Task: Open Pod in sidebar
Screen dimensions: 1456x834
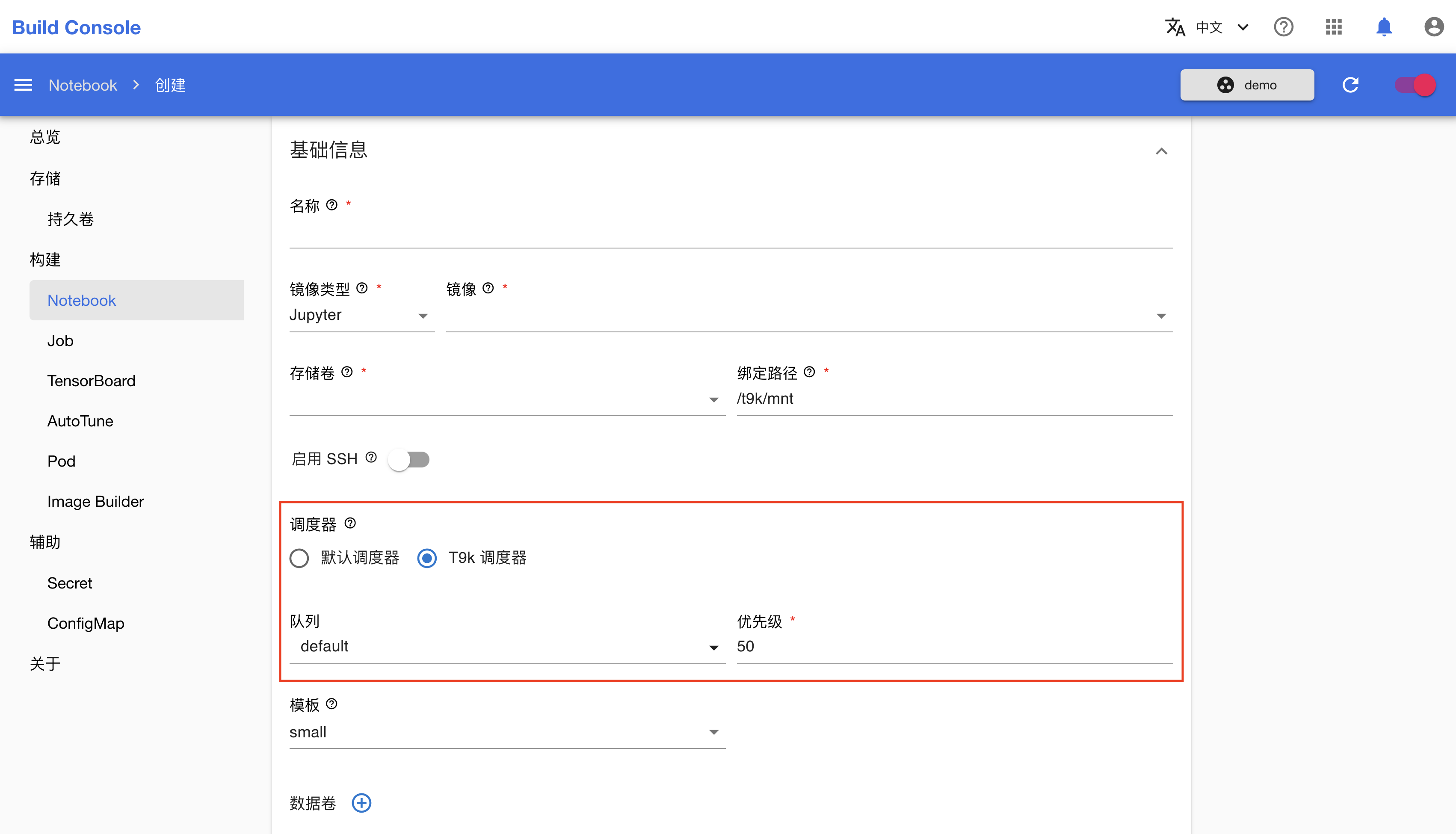Action: point(61,461)
